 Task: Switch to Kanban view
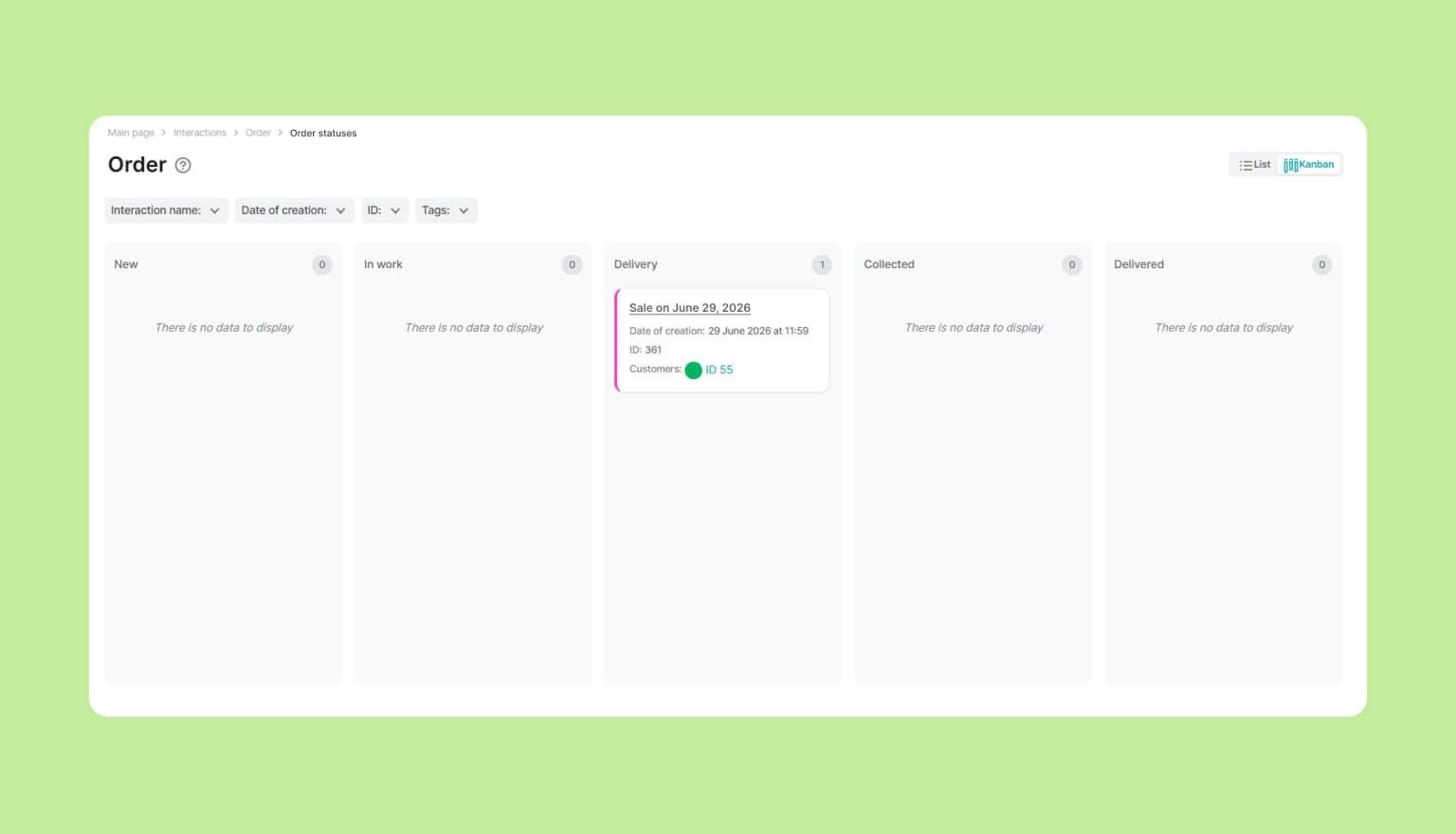point(1308,165)
